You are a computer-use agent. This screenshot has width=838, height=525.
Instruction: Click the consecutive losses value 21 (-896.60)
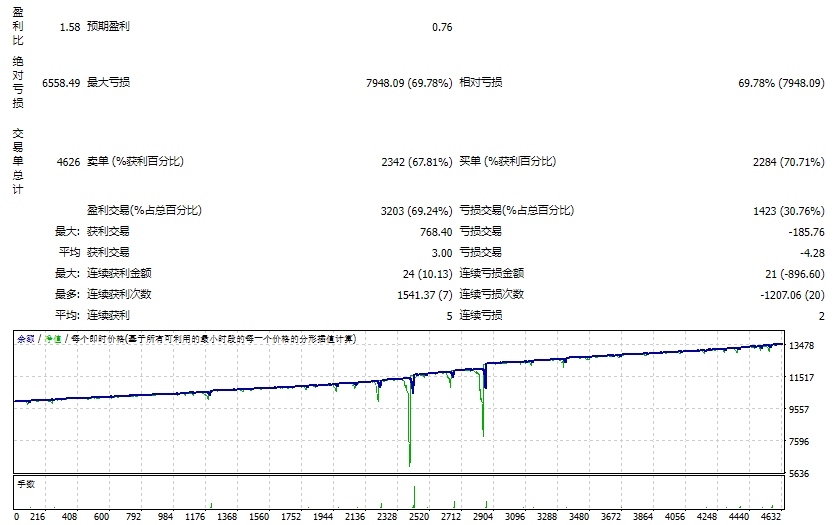coord(795,274)
